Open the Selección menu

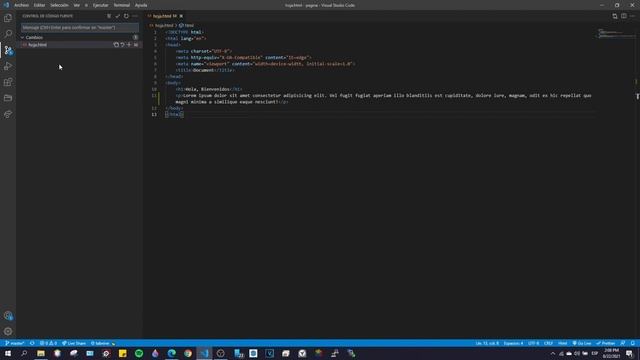click(59, 5)
